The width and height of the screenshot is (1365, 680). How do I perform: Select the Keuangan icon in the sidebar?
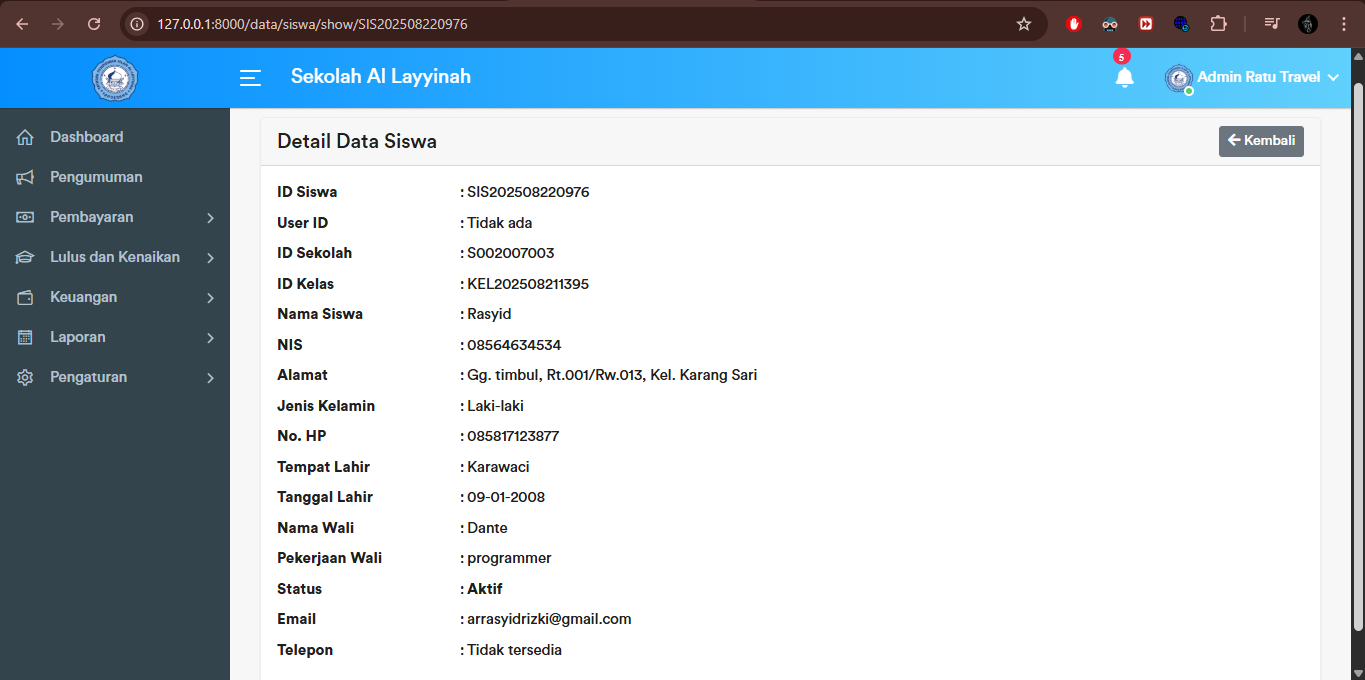pyautogui.click(x=25, y=297)
